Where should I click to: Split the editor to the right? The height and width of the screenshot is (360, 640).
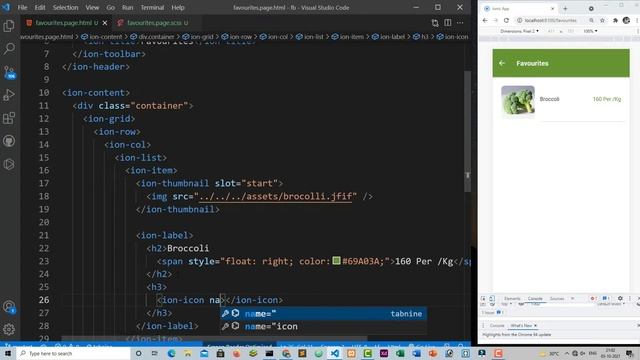(448, 23)
